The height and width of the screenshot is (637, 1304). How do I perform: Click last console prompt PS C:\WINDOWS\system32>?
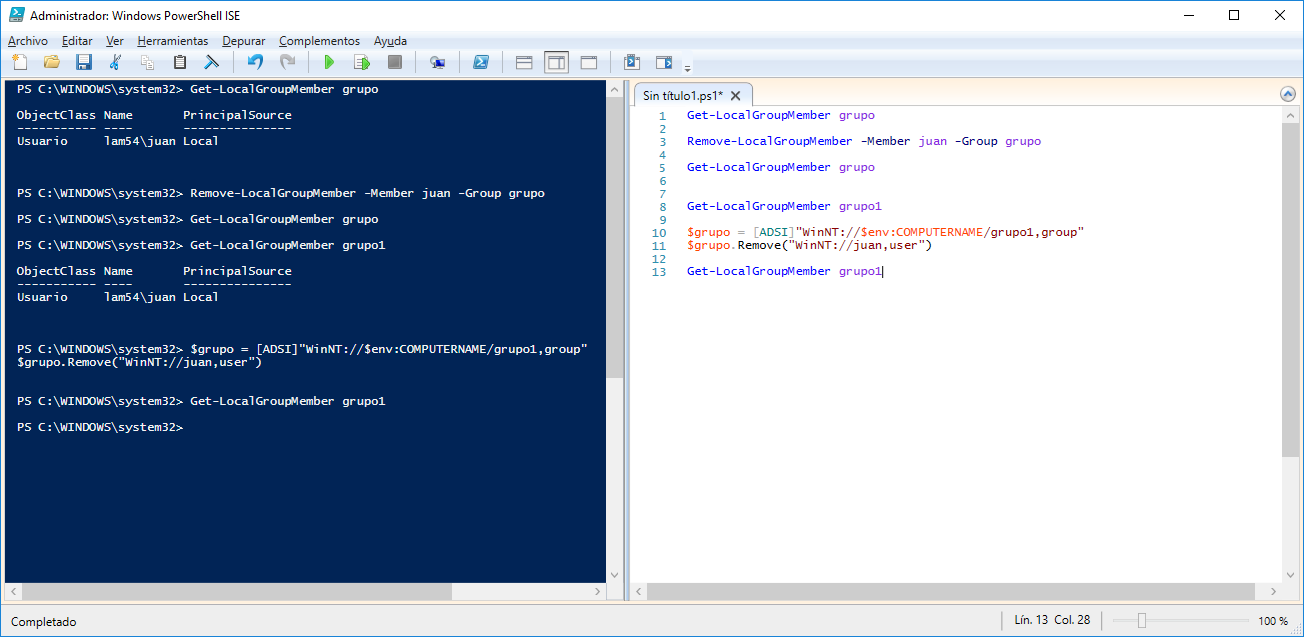point(100,427)
